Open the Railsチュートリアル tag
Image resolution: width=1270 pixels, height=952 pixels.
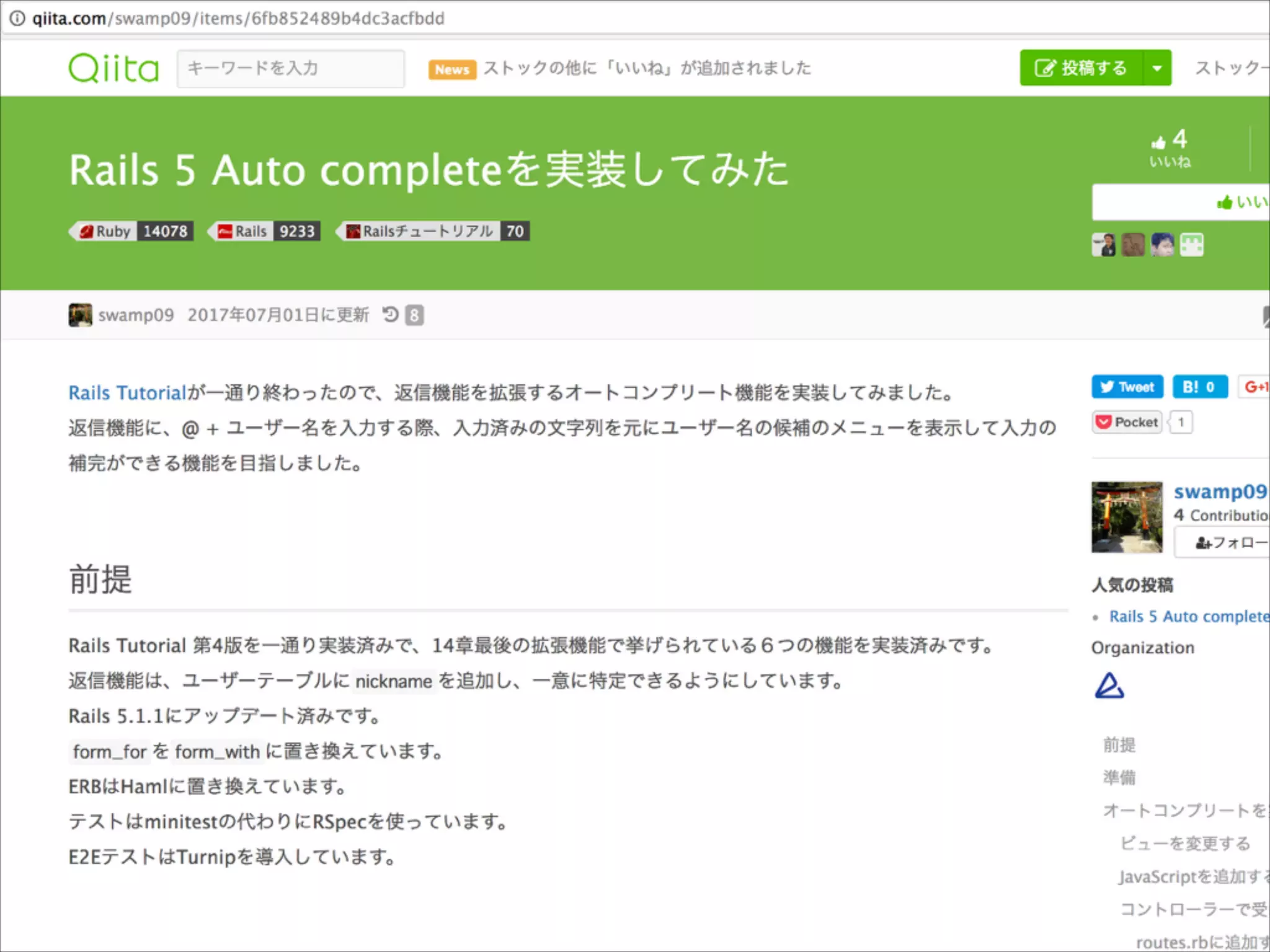coord(427,231)
